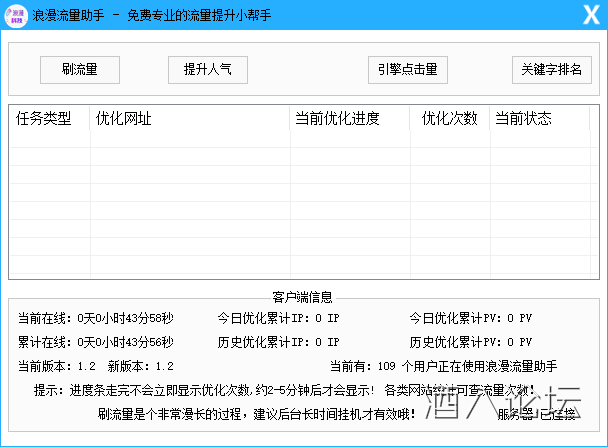This screenshot has height=447, width=608.
Task: Sort the list by 当前状态 column
Action: [523, 119]
